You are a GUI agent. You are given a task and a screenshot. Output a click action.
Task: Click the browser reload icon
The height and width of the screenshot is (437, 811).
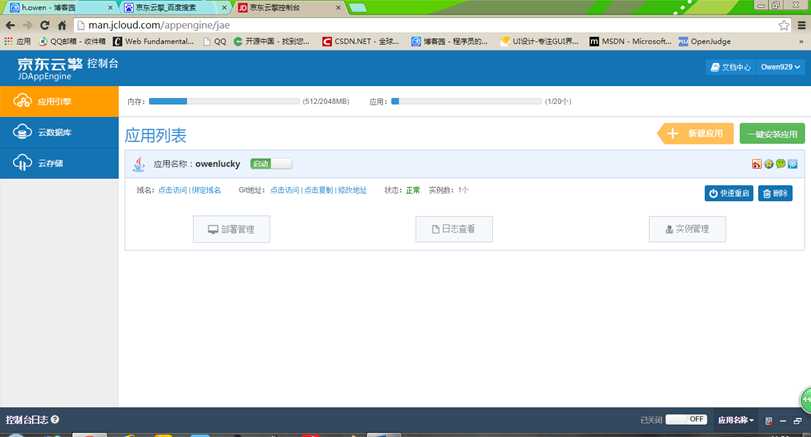click(x=44, y=25)
